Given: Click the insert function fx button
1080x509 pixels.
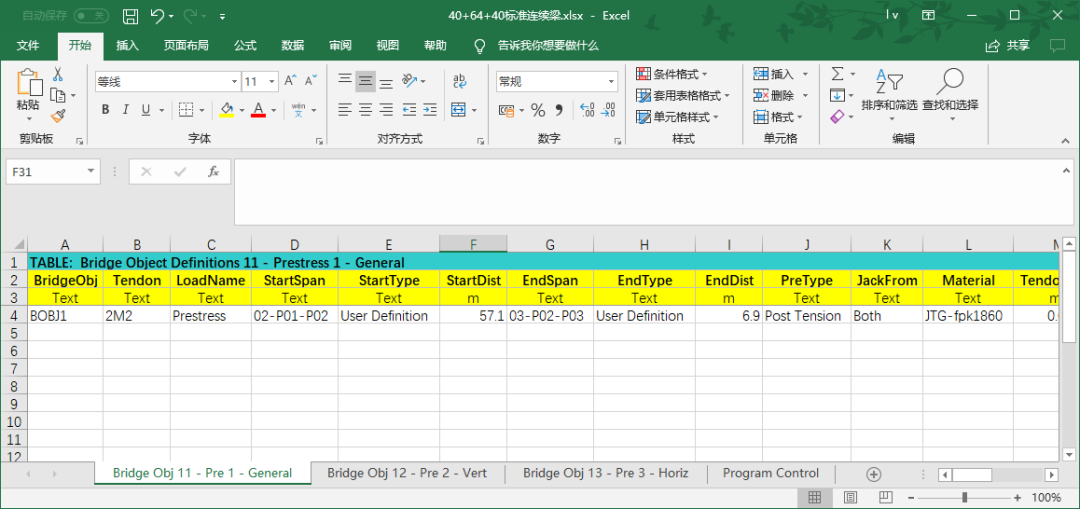Looking at the screenshot, I should point(214,172).
